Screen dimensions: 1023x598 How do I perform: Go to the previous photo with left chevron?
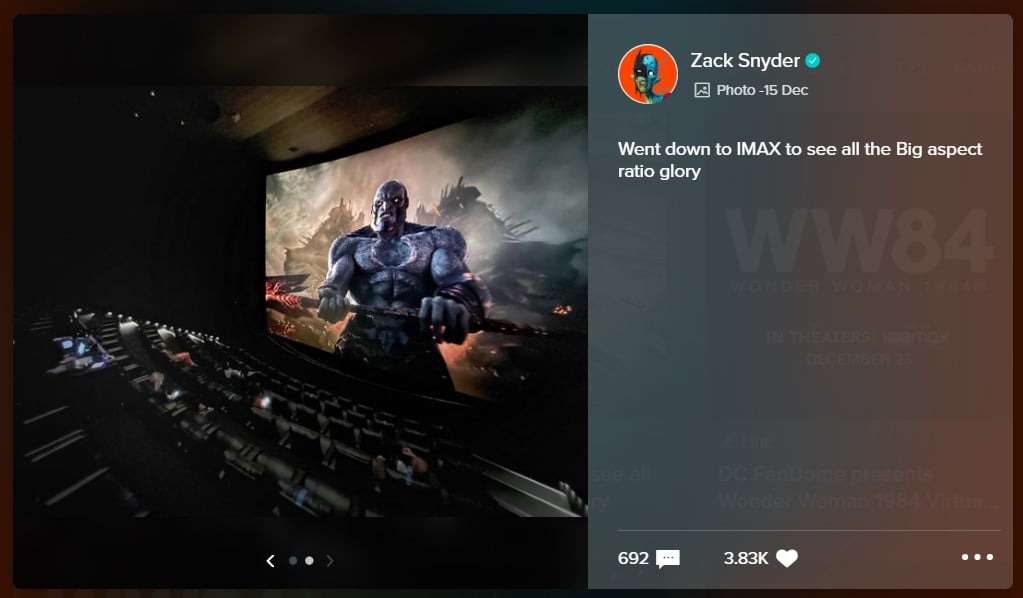pos(270,561)
